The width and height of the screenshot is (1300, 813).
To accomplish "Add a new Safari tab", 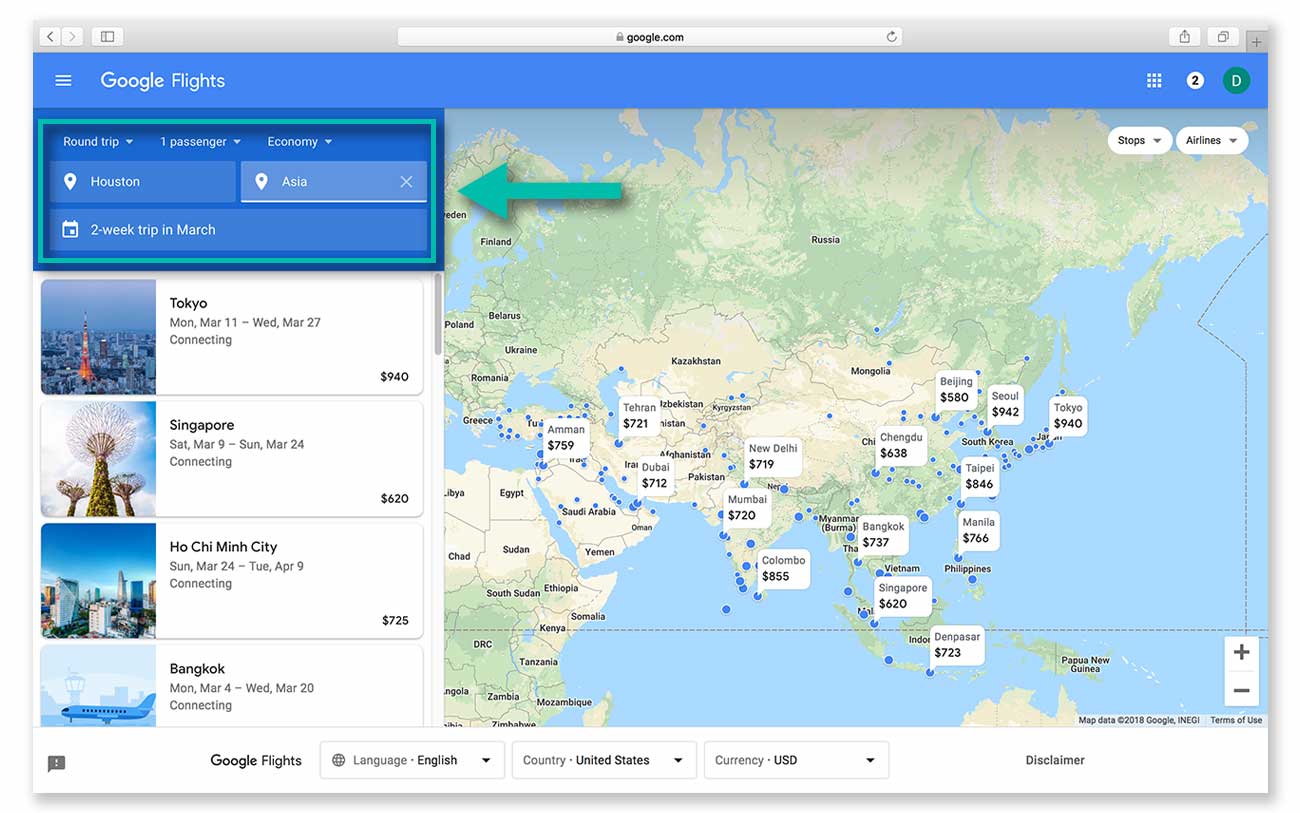I will pos(1256,40).
